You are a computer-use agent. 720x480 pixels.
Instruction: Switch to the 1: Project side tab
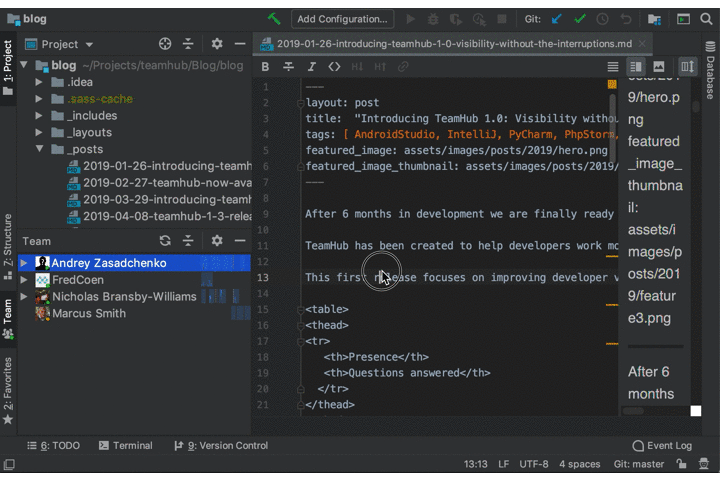(8, 68)
